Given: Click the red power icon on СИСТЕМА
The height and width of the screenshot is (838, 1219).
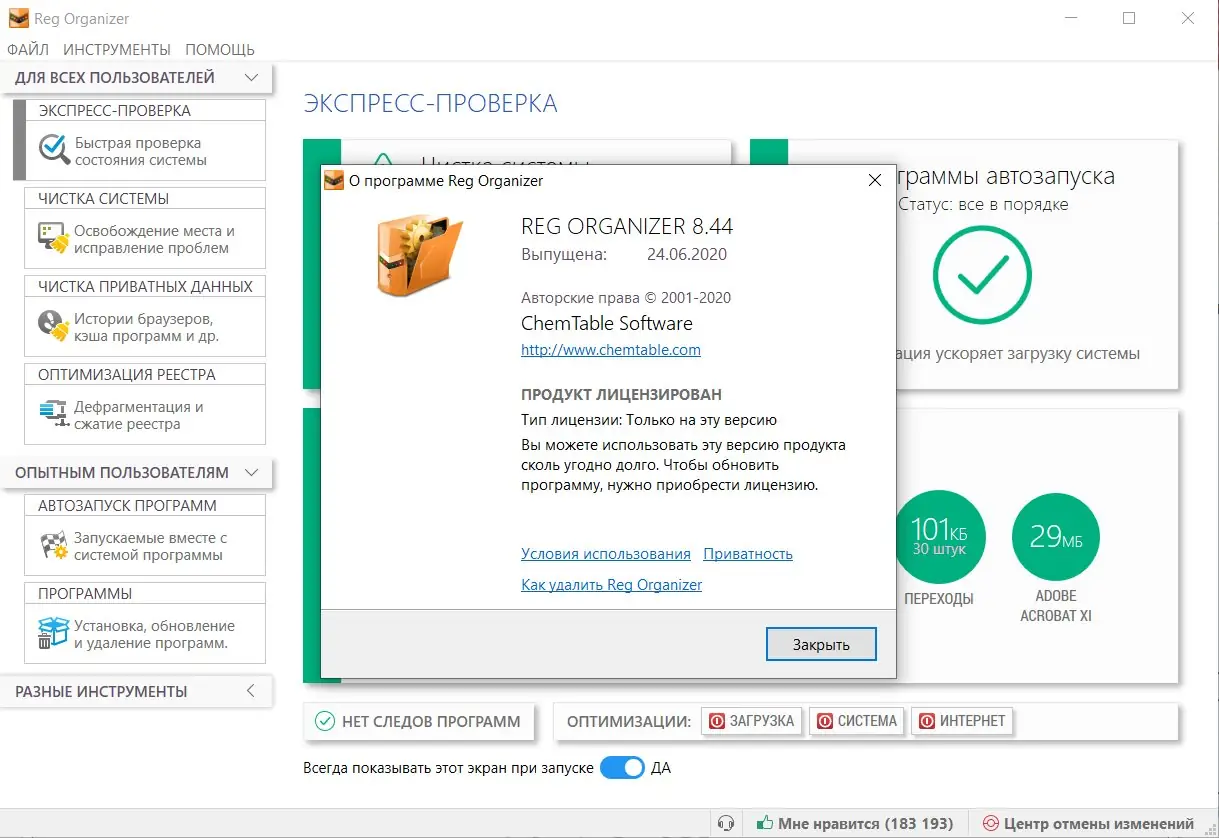Looking at the screenshot, I should 825,721.
